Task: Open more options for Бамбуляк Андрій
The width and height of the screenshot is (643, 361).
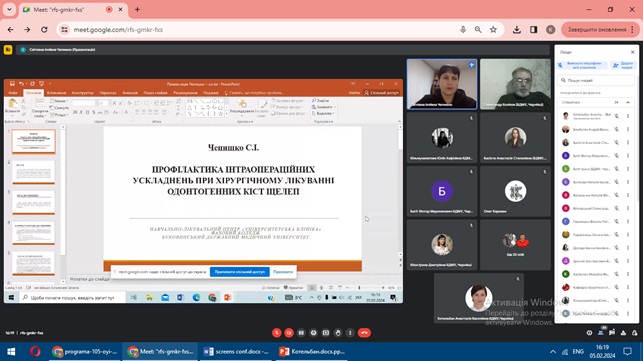Action: point(628,129)
